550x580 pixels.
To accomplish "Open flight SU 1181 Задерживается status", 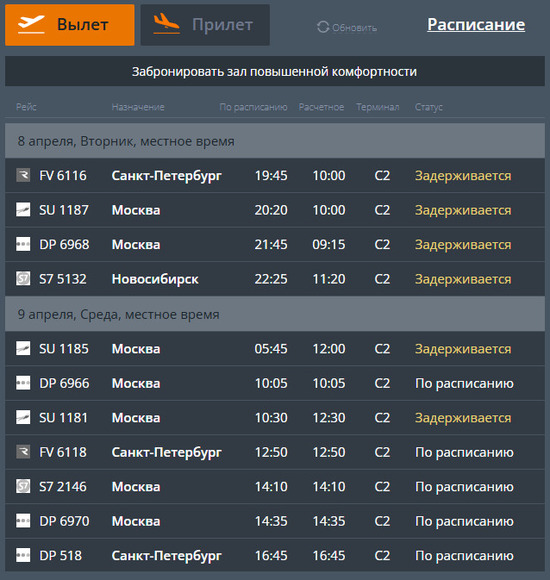I will point(463,418).
